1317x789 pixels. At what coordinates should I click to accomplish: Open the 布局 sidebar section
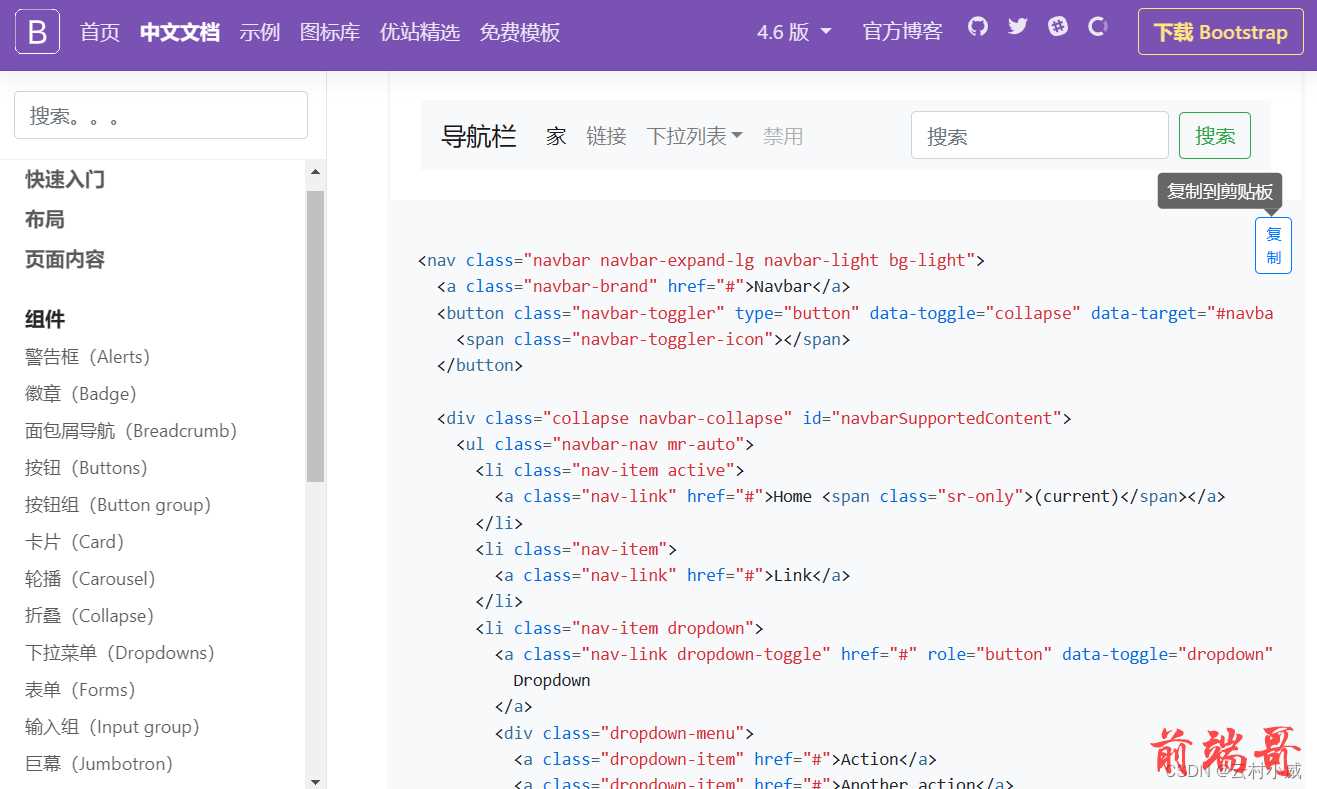tap(45, 219)
